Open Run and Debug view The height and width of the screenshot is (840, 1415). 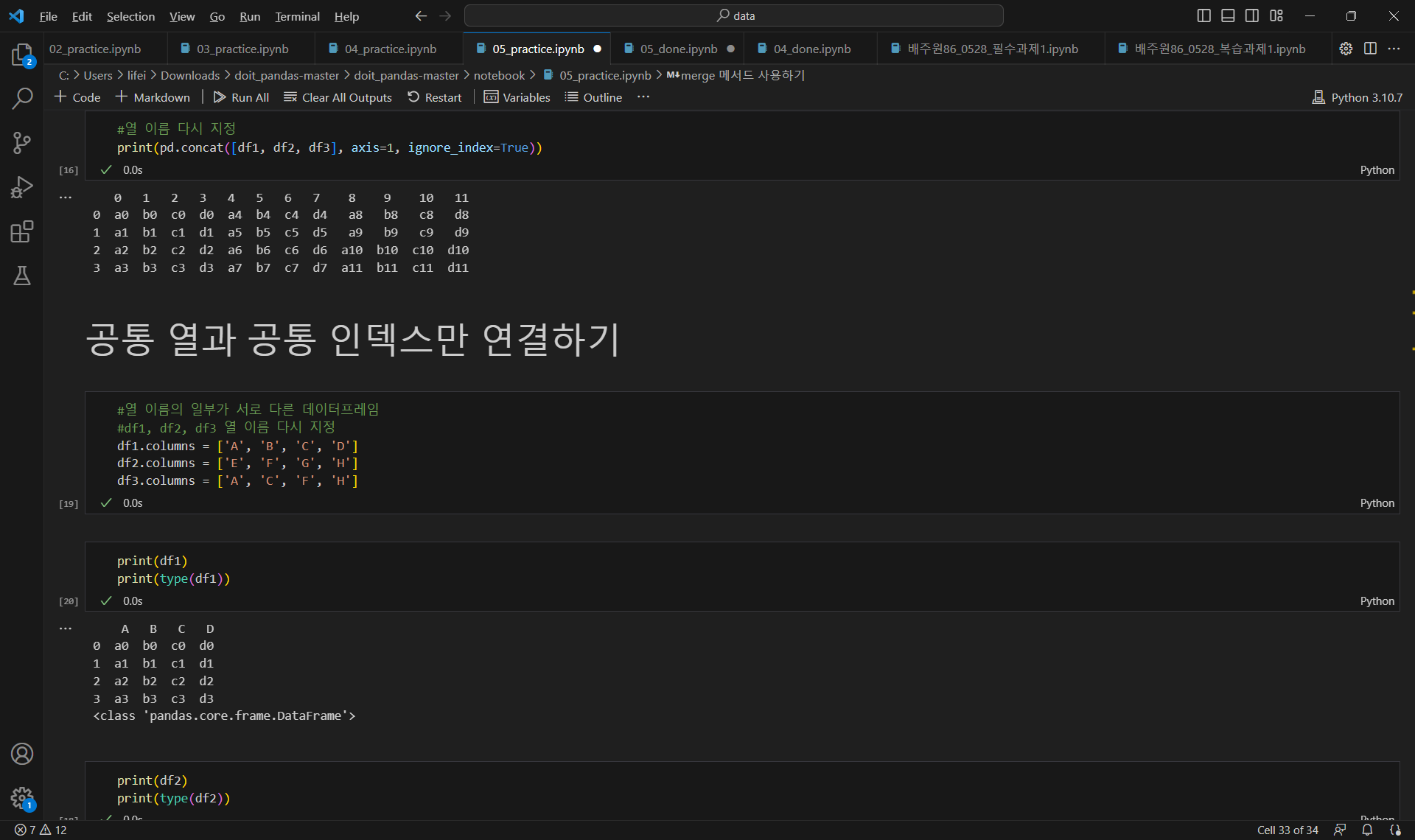point(22,187)
